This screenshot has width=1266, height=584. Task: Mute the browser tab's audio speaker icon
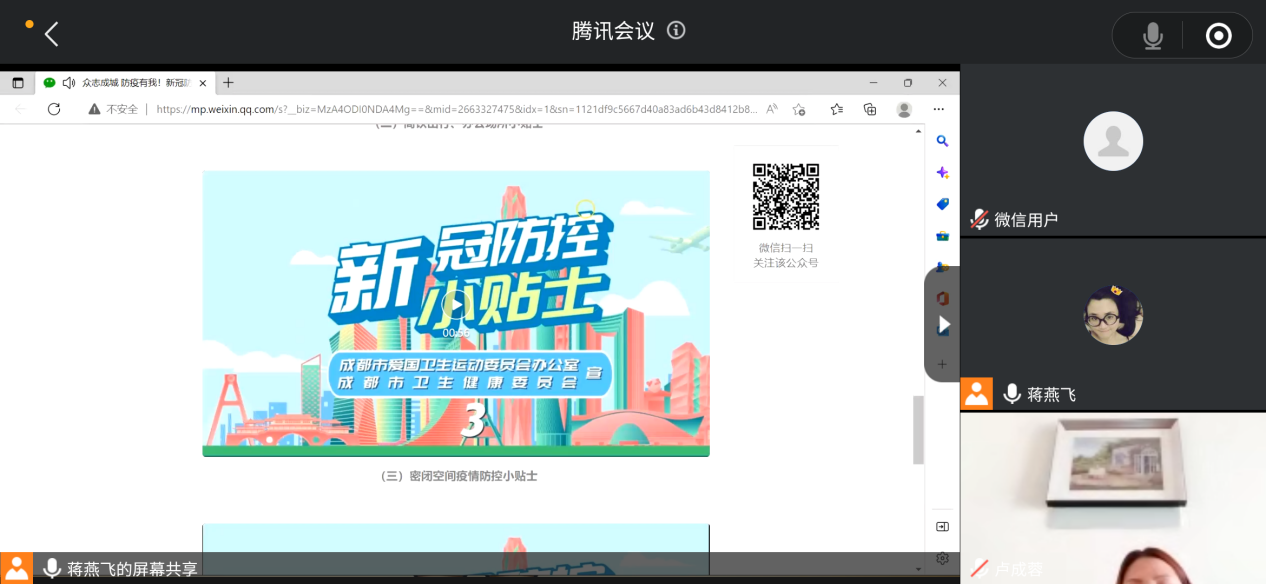click(69, 83)
